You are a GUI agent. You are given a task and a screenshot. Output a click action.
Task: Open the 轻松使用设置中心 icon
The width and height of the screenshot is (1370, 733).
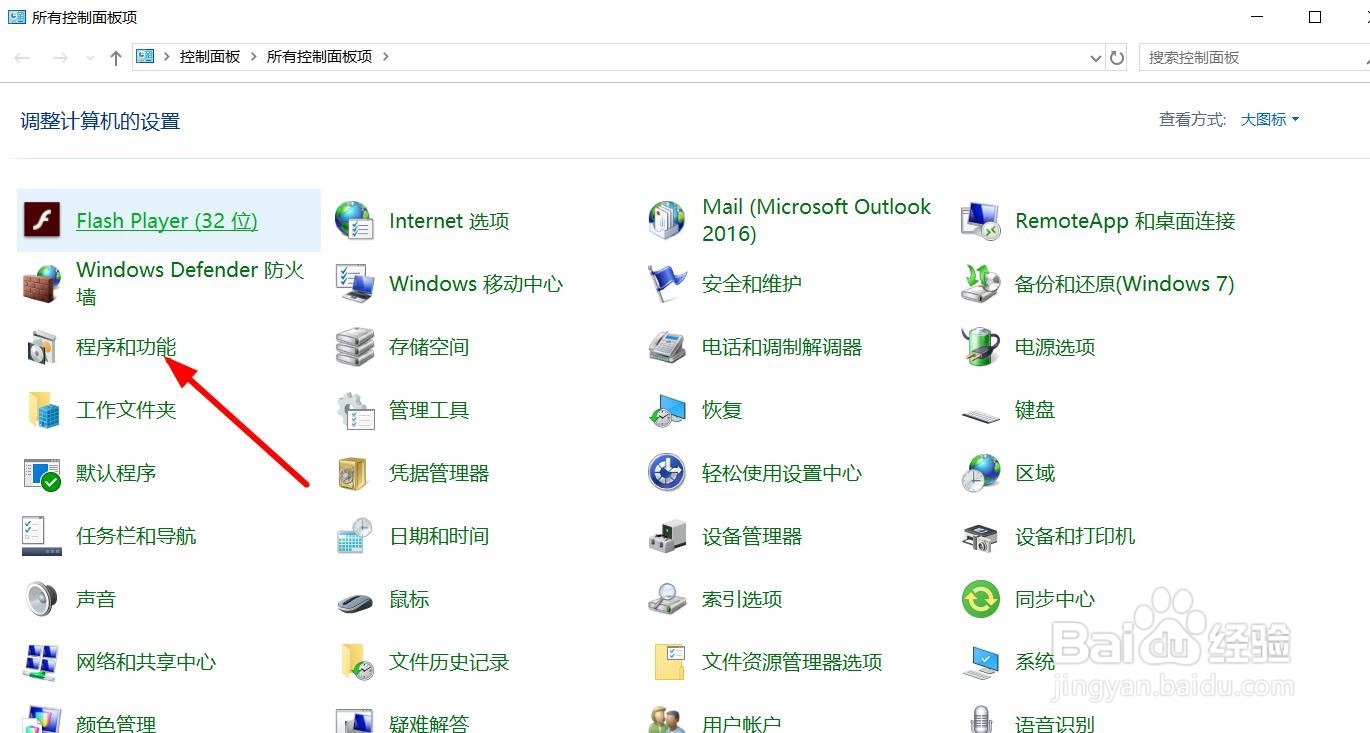[667, 473]
